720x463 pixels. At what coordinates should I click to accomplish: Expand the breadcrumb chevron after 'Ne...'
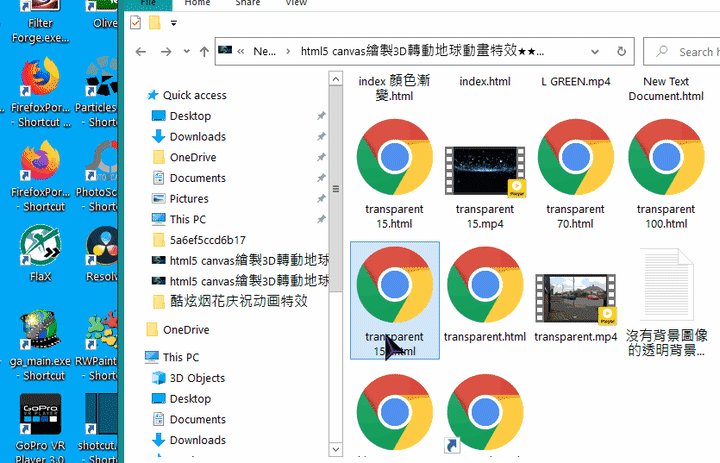(x=288, y=51)
